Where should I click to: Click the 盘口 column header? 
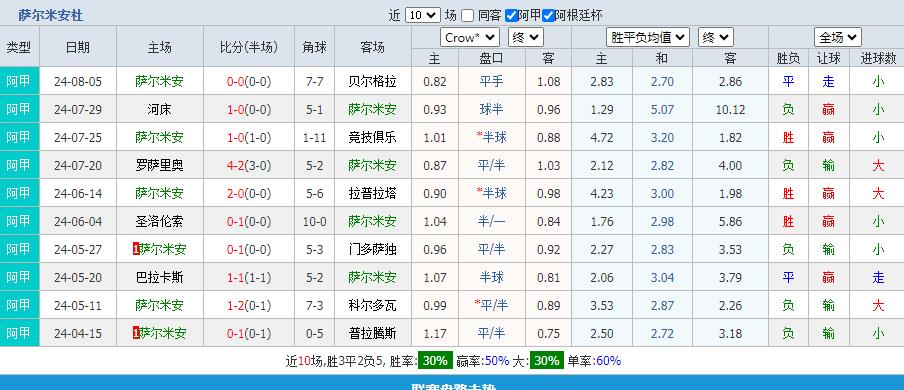[491, 58]
